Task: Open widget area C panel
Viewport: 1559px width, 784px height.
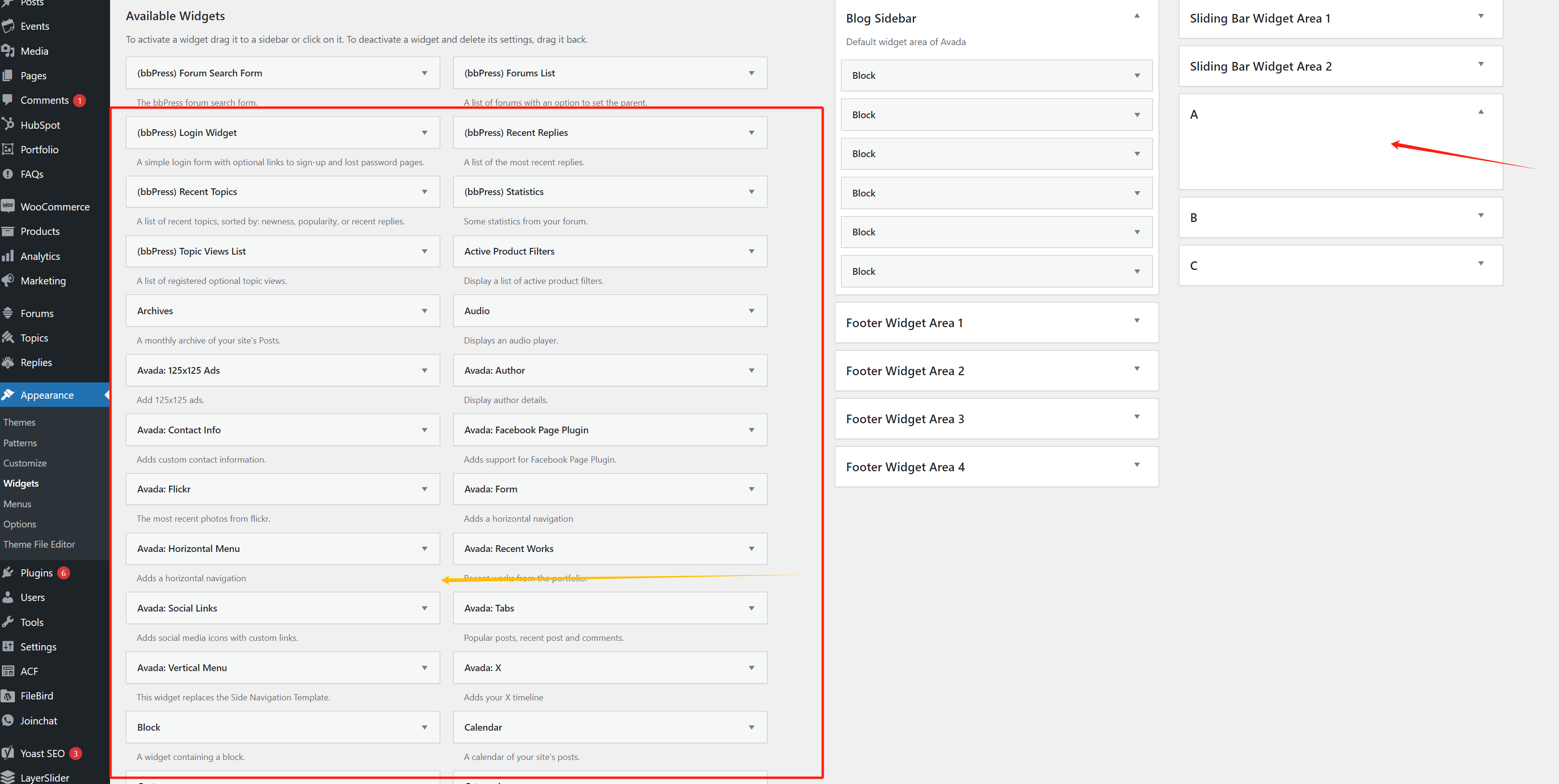Action: pos(1480,264)
